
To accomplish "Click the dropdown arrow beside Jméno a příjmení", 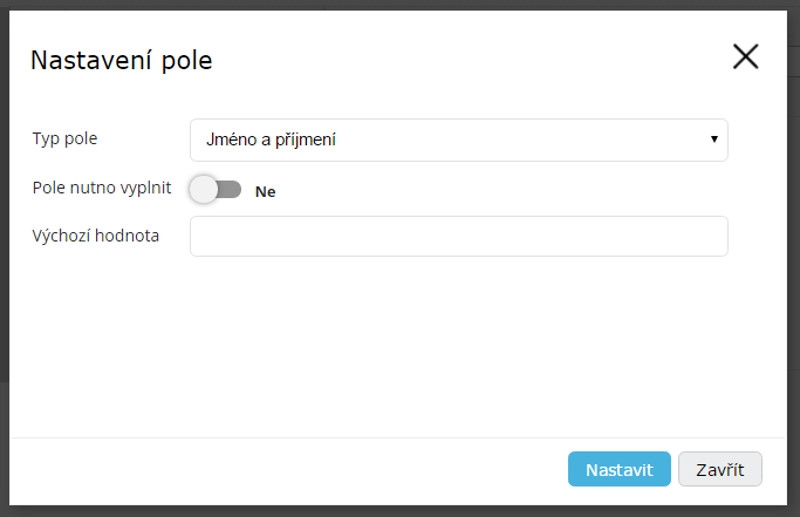I will point(714,139).
